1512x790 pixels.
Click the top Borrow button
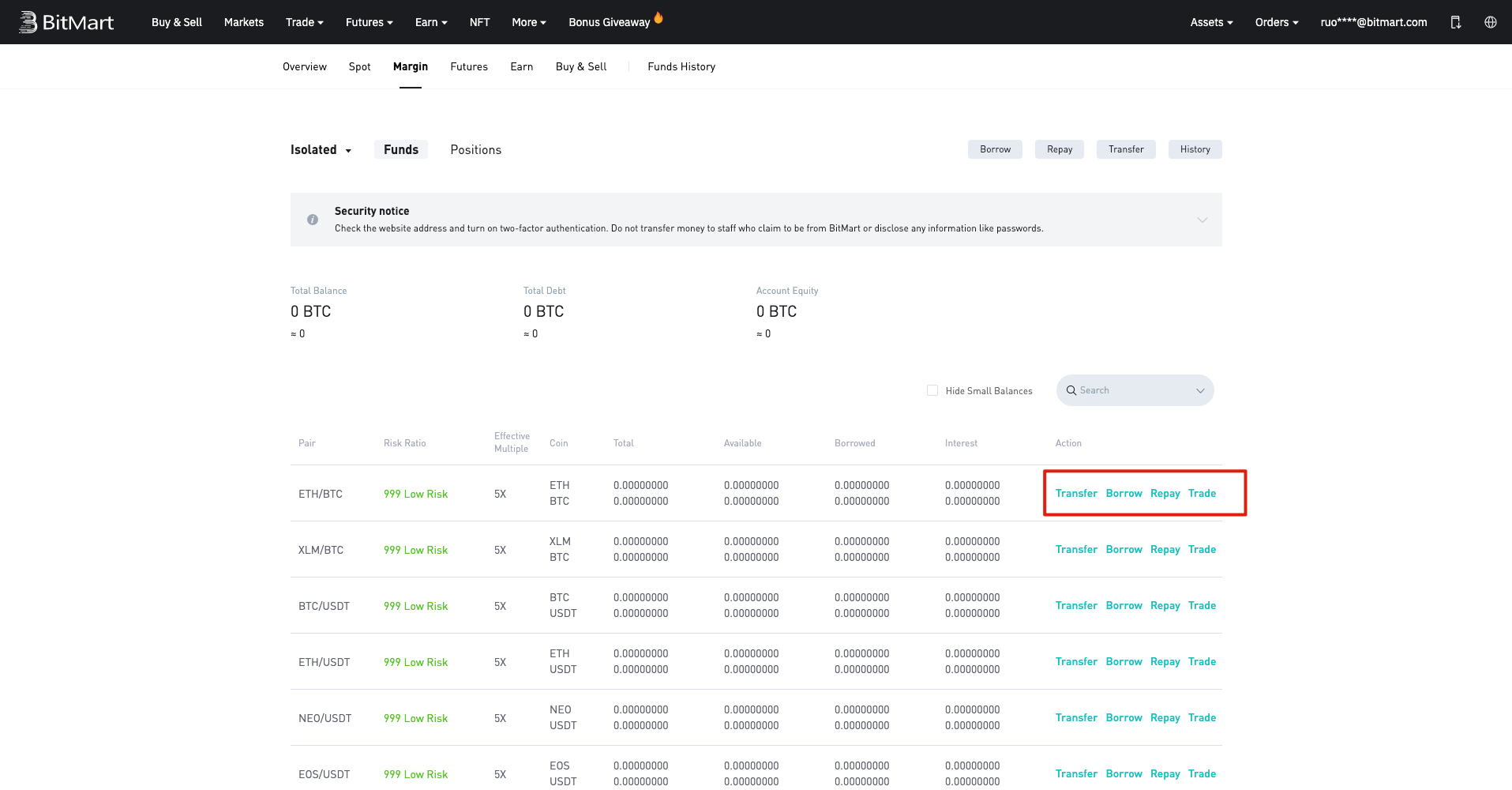point(995,149)
